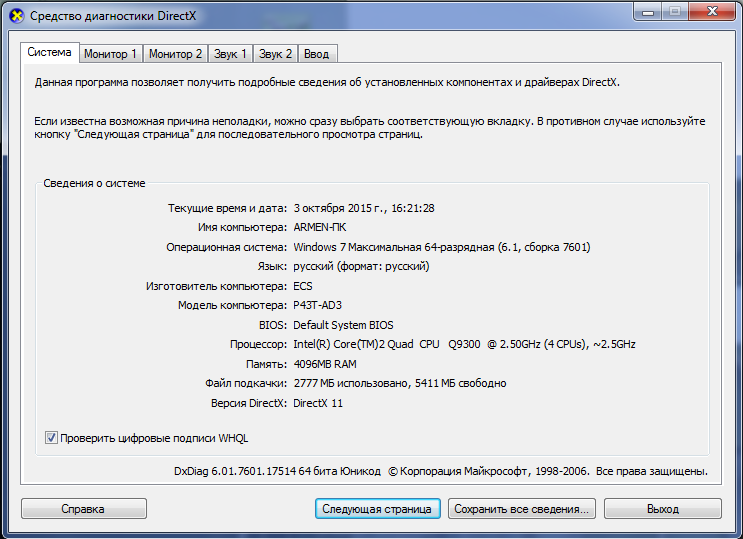This screenshot has width=743, height=539.
Task: Click the date value 3 октября 2015 г.
Action: [x=338, y=208]
